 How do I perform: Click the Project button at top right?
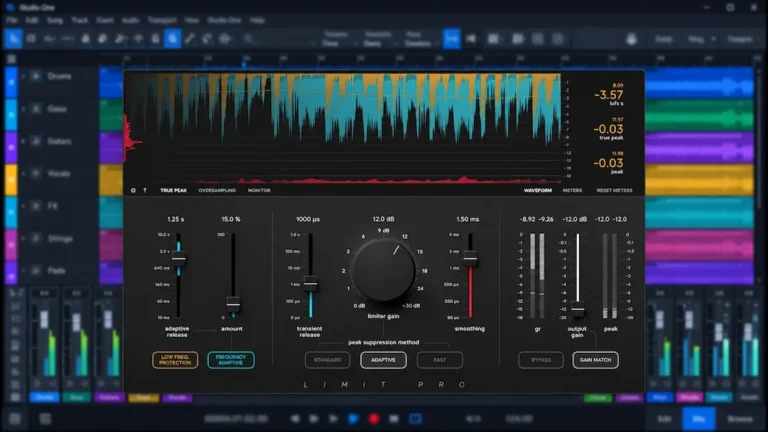point(740,39)
